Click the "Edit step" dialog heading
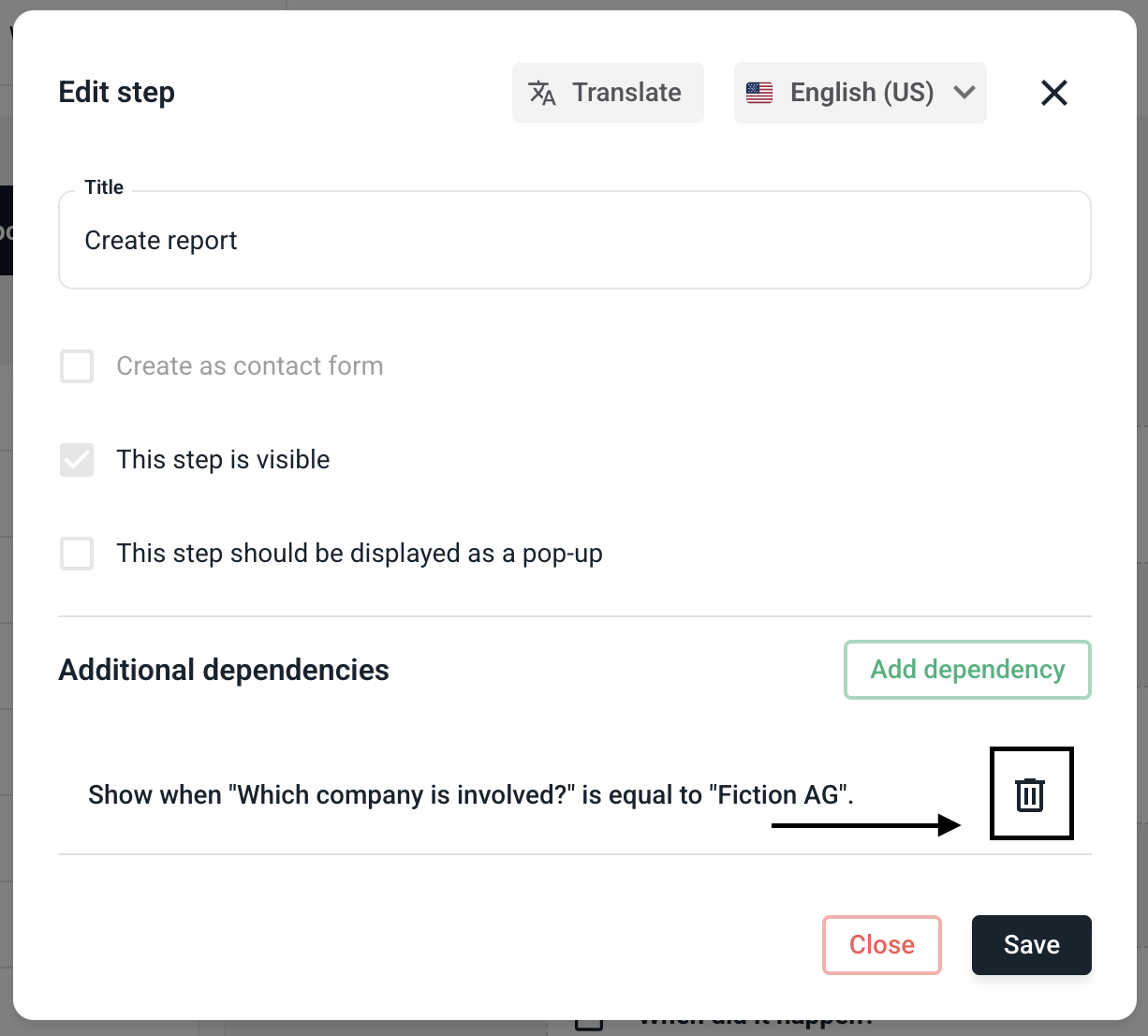Image resolution: width=1148 pixels, height=1036 pixels. (117, 93)
